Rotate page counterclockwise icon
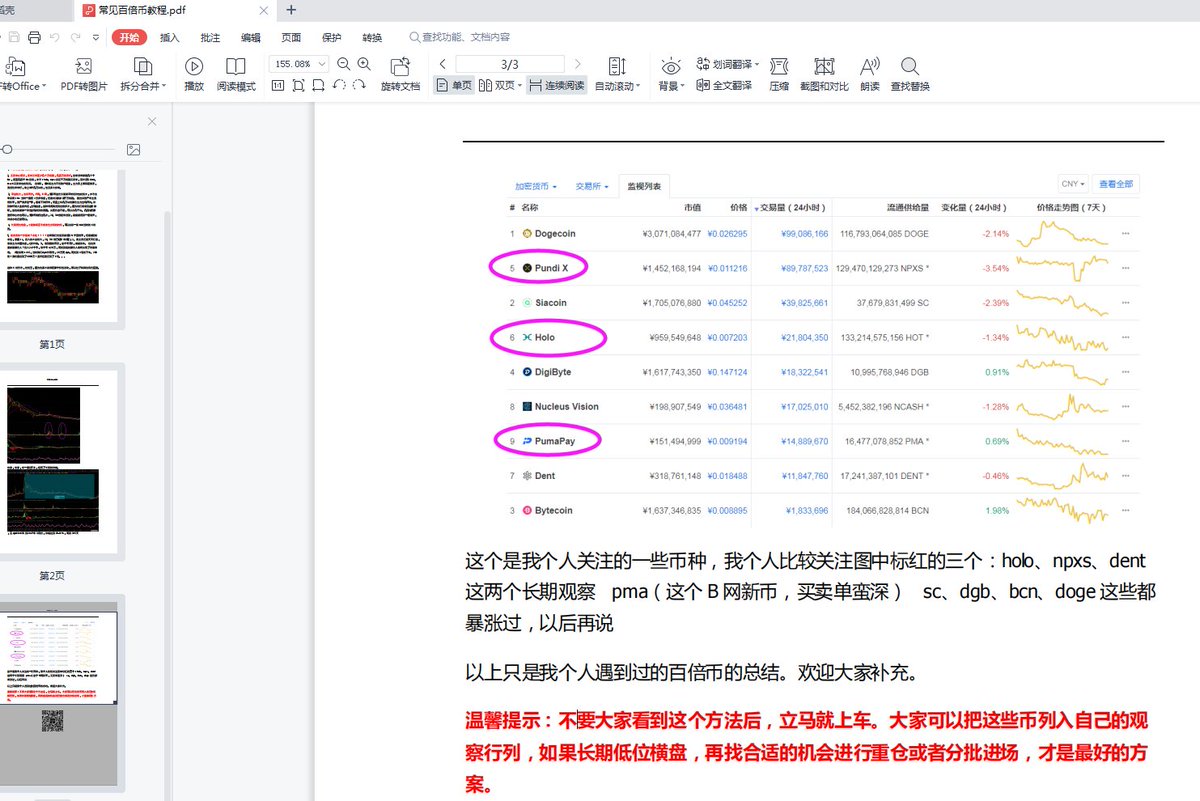The image size is (1200, 801). pyautogui.click(x=339, y=86)
